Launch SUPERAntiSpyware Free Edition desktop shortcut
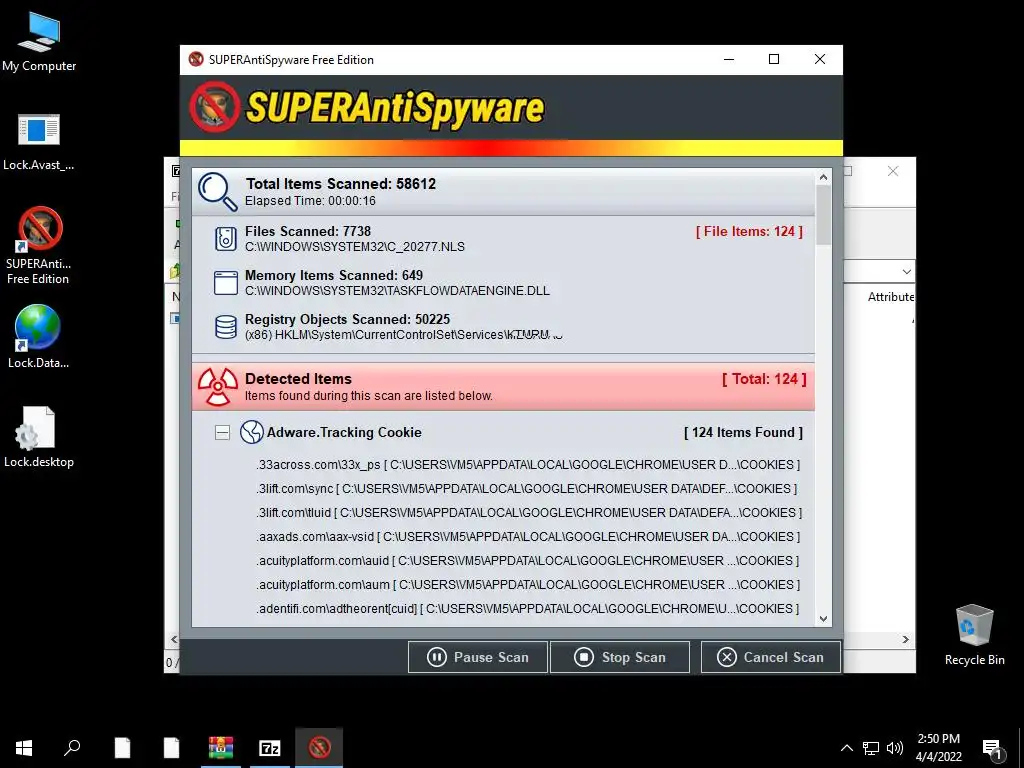 pyautogui.click(x=39, y=245)
